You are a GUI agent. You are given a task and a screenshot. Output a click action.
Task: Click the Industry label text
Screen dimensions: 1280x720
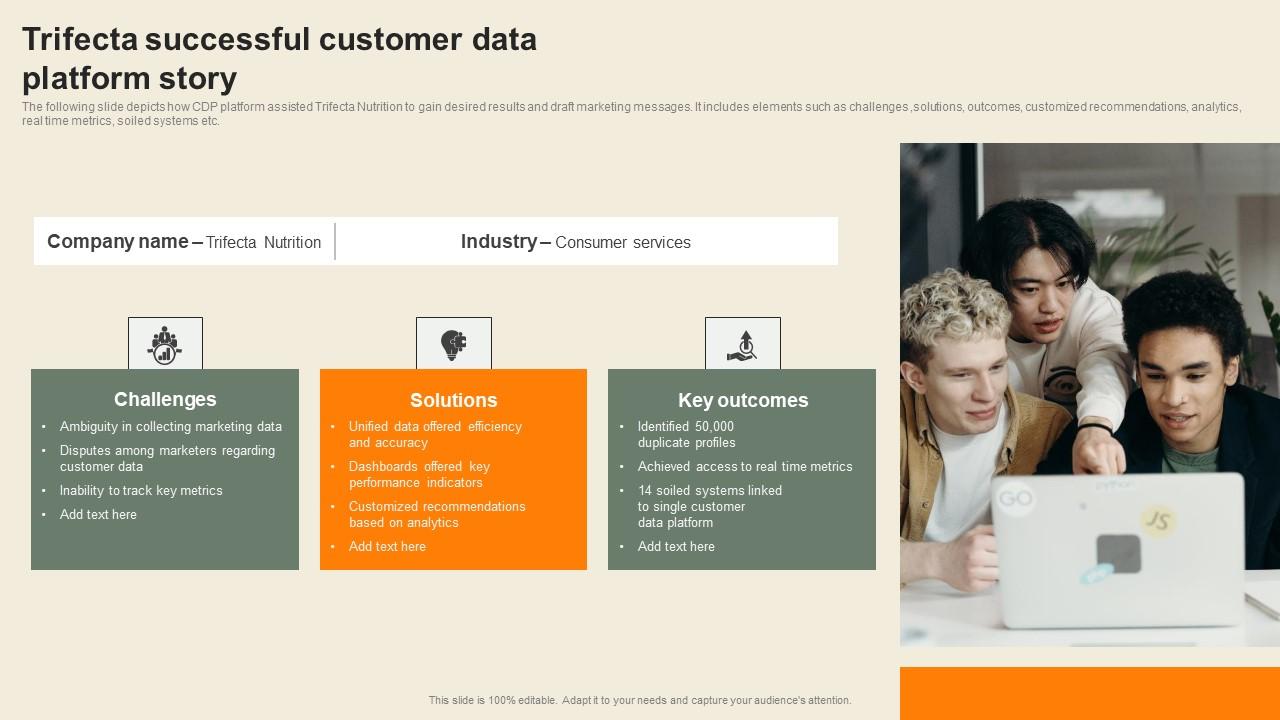coord(498,242)
